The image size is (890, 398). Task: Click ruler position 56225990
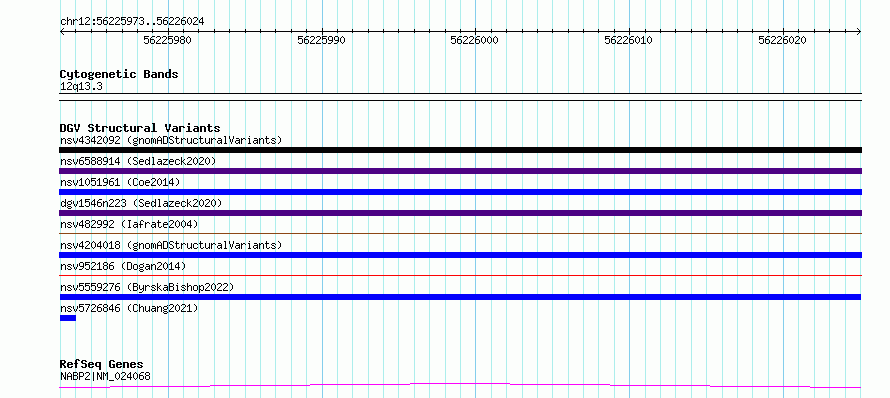click(x=321, y=40)
